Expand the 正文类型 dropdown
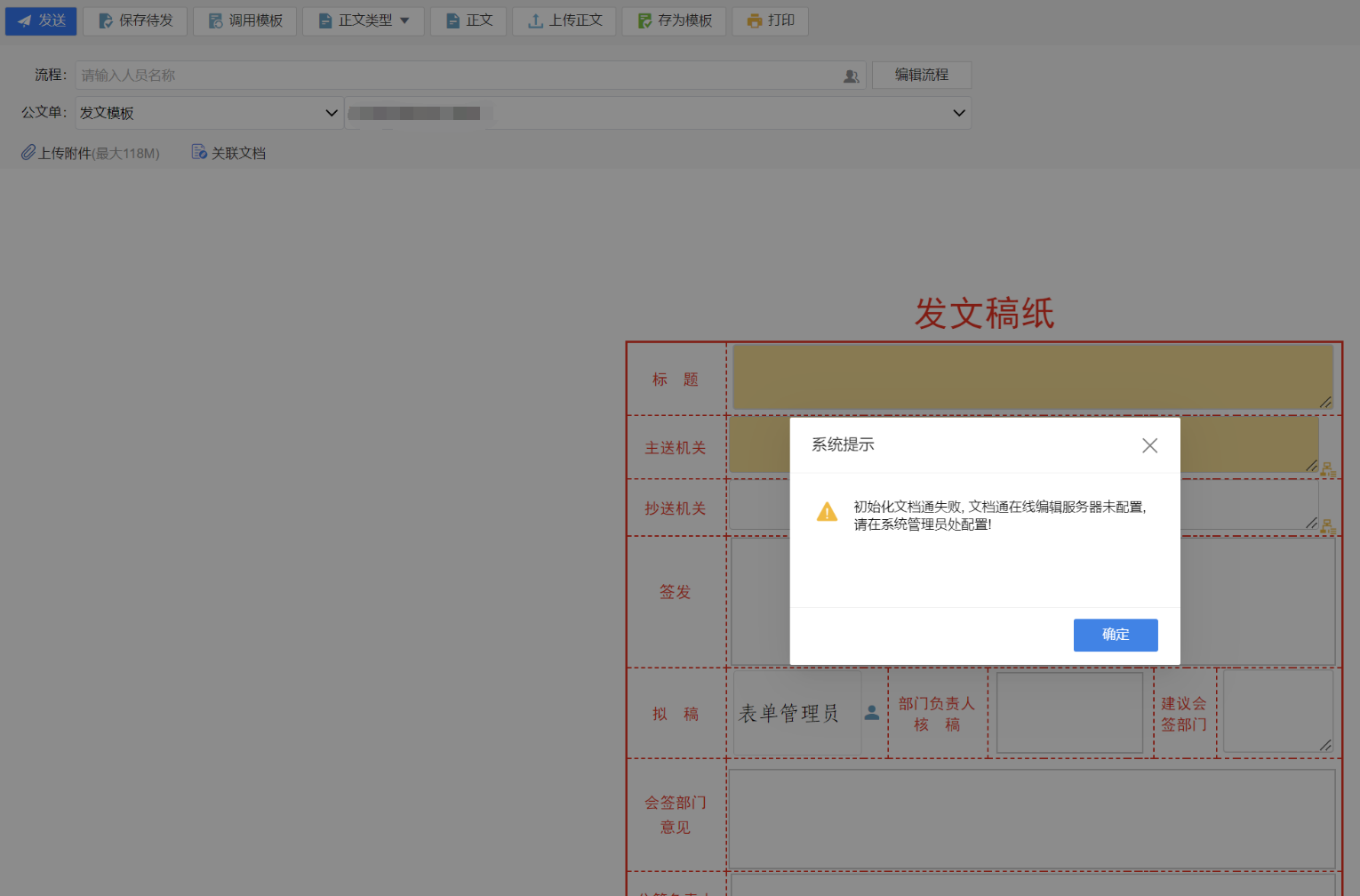The width and height of the screenshot is (1360, 896). click(x=364, y=21)
